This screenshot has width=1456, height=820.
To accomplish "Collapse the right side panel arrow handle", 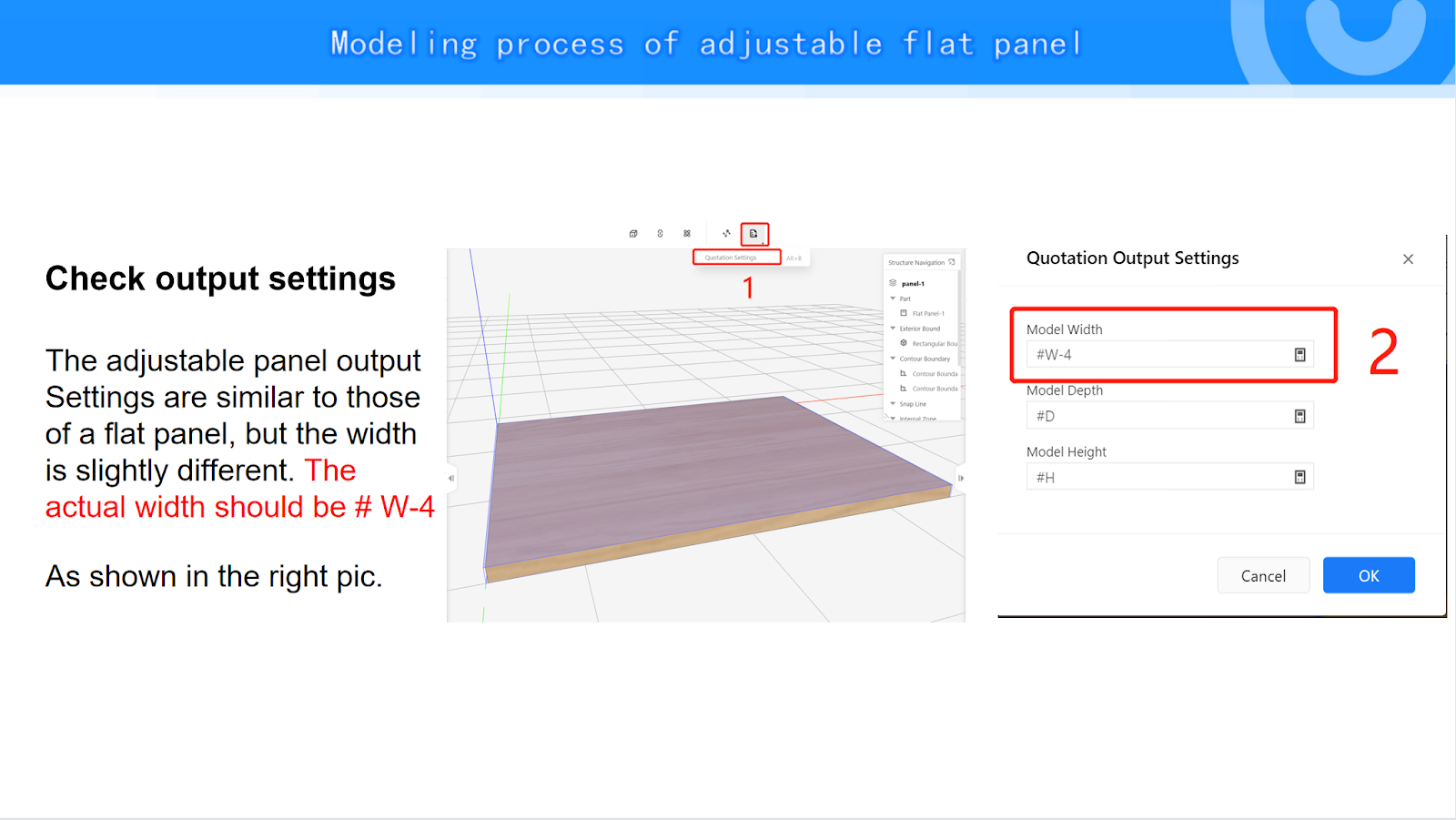I will 961,478.
